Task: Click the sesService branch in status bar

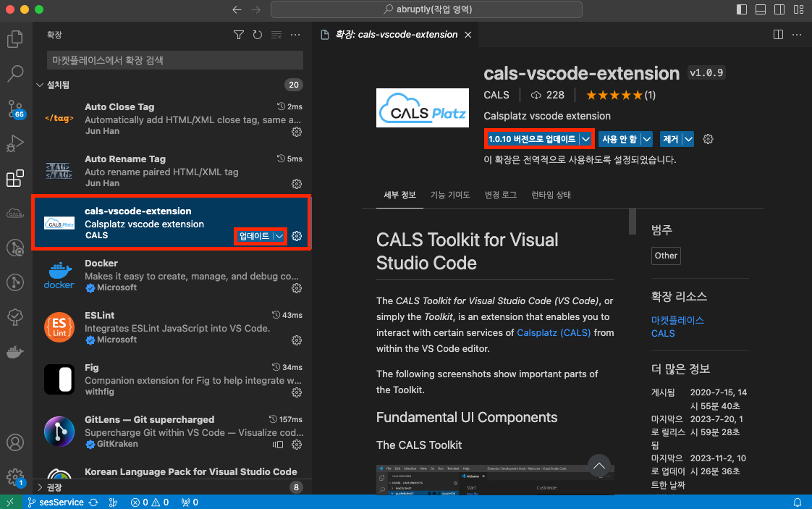Action: (x=56, y=502)
